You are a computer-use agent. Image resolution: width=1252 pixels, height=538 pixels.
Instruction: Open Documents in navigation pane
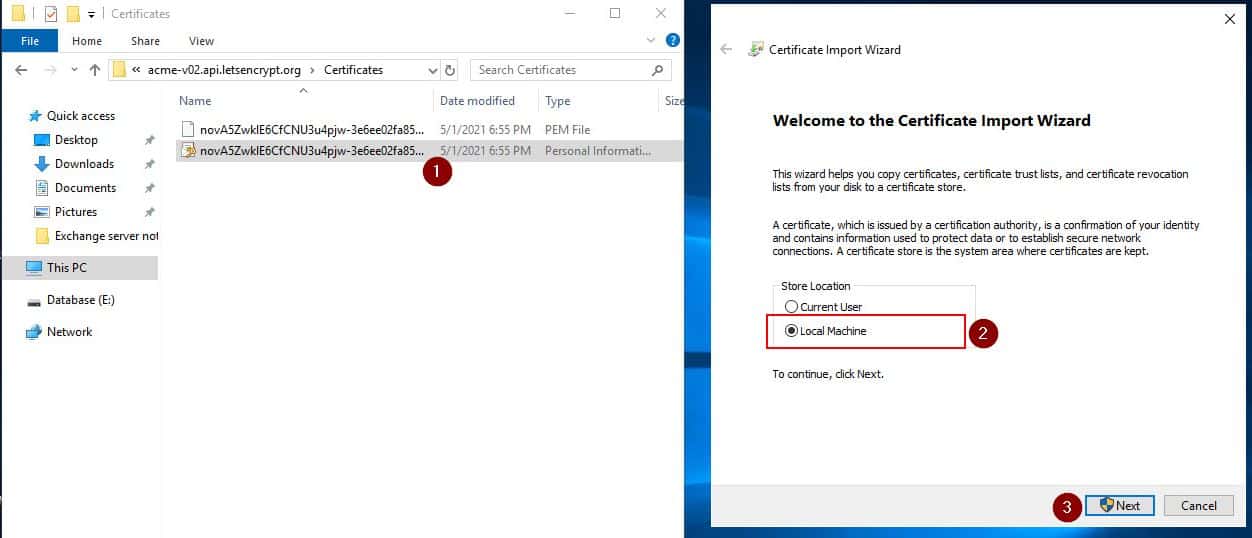point(85,188)
